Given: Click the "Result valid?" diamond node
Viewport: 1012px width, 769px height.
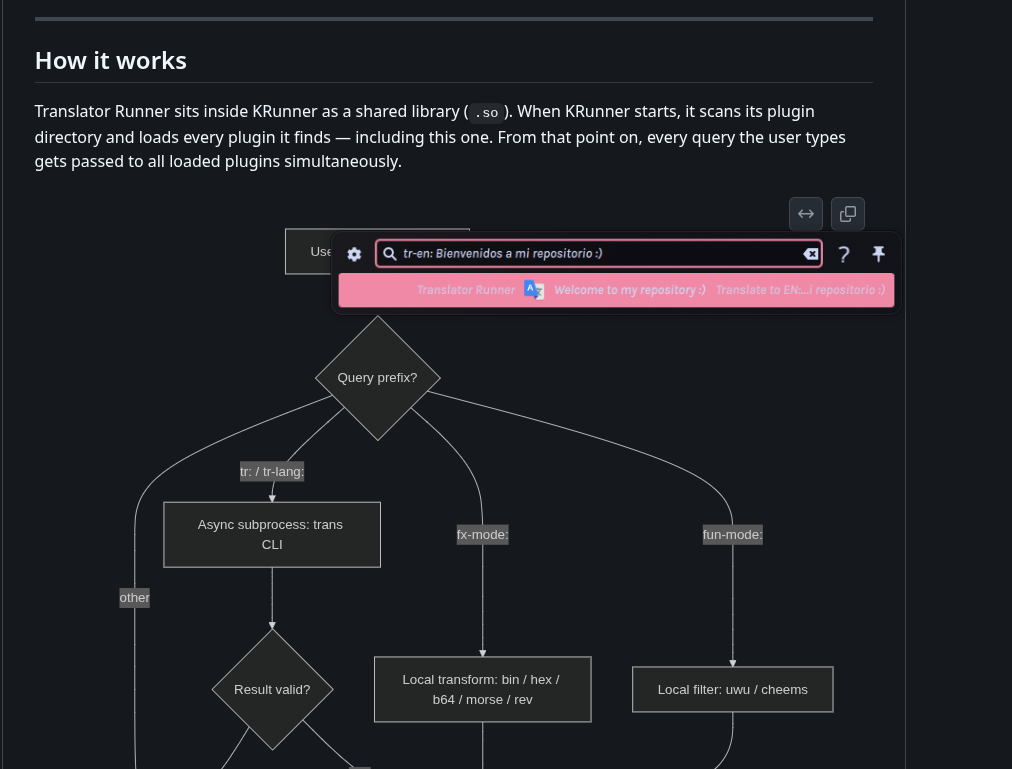Looking at the screenshot, I should point(272,690).
